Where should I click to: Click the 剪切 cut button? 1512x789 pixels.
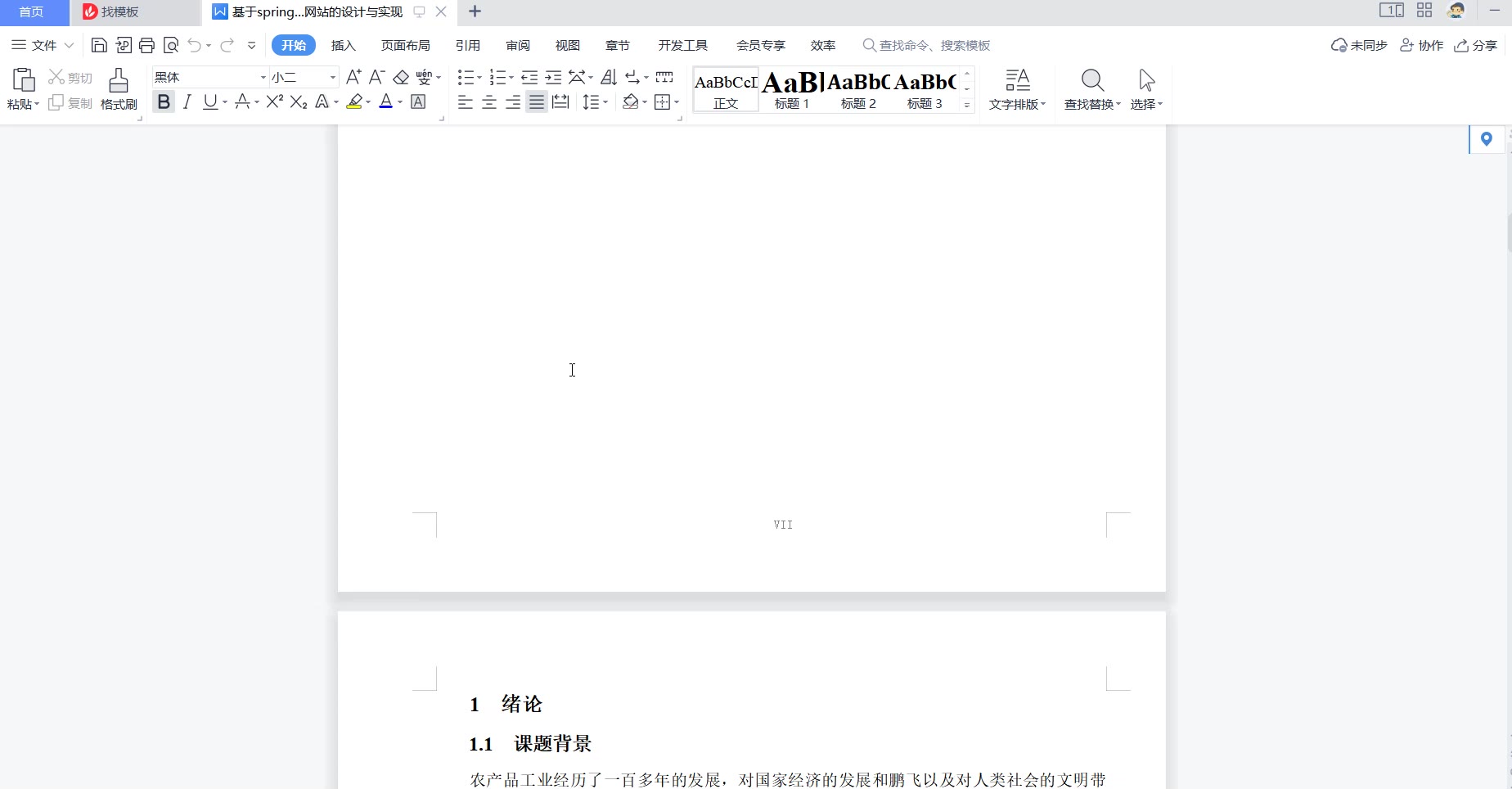70,77
